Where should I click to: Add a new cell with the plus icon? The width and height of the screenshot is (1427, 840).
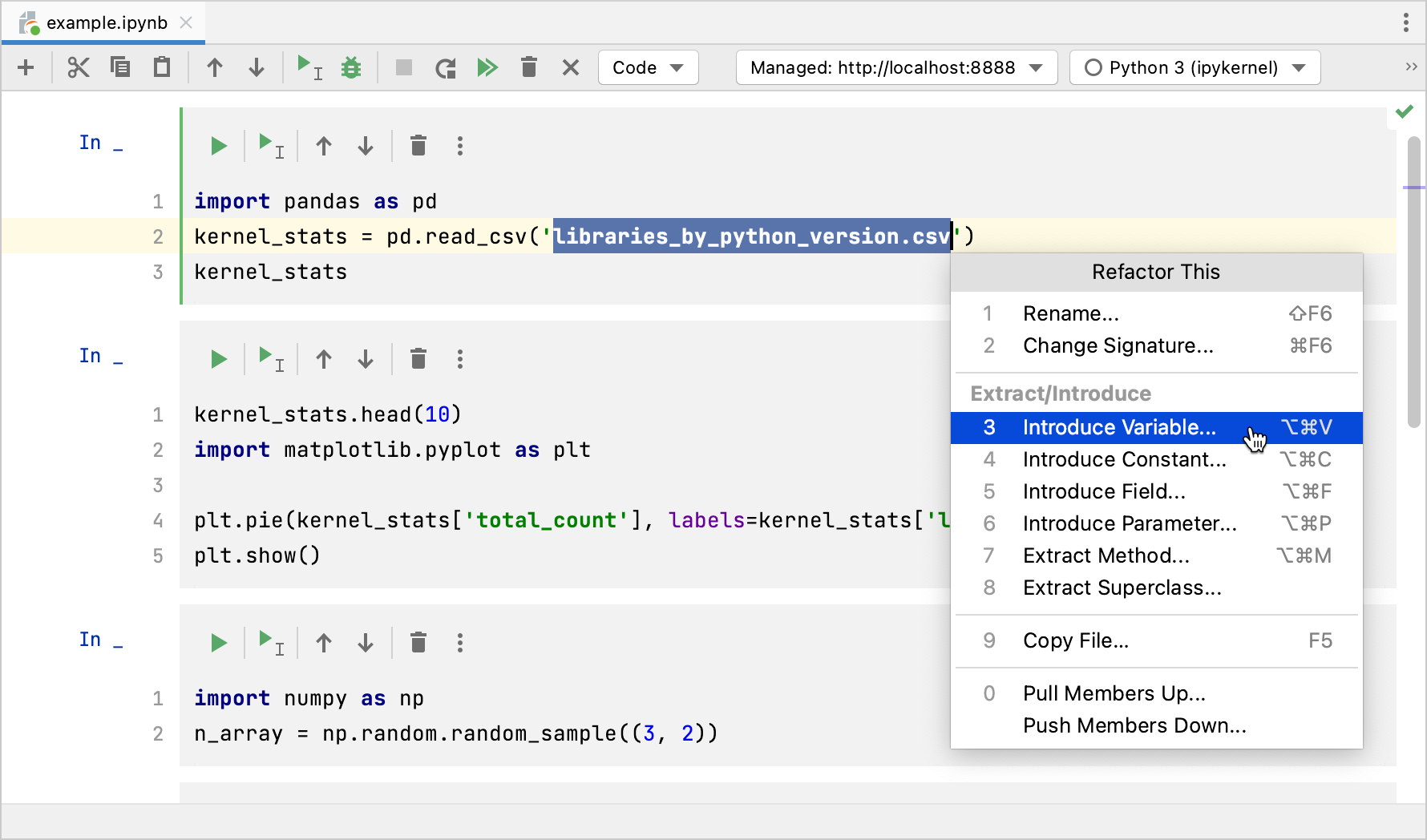[x=26, y=67]
